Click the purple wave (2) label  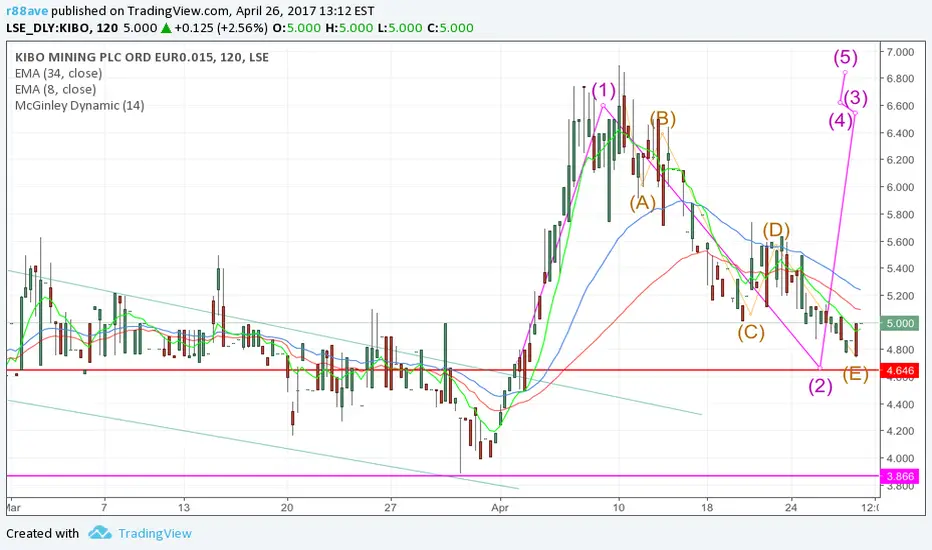[820, 386]
